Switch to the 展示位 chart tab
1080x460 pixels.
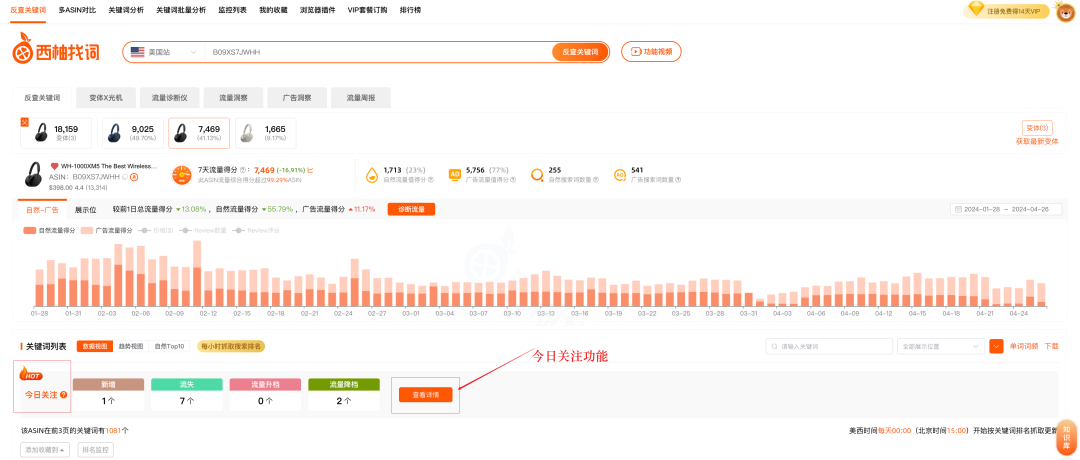coord(85,209)
